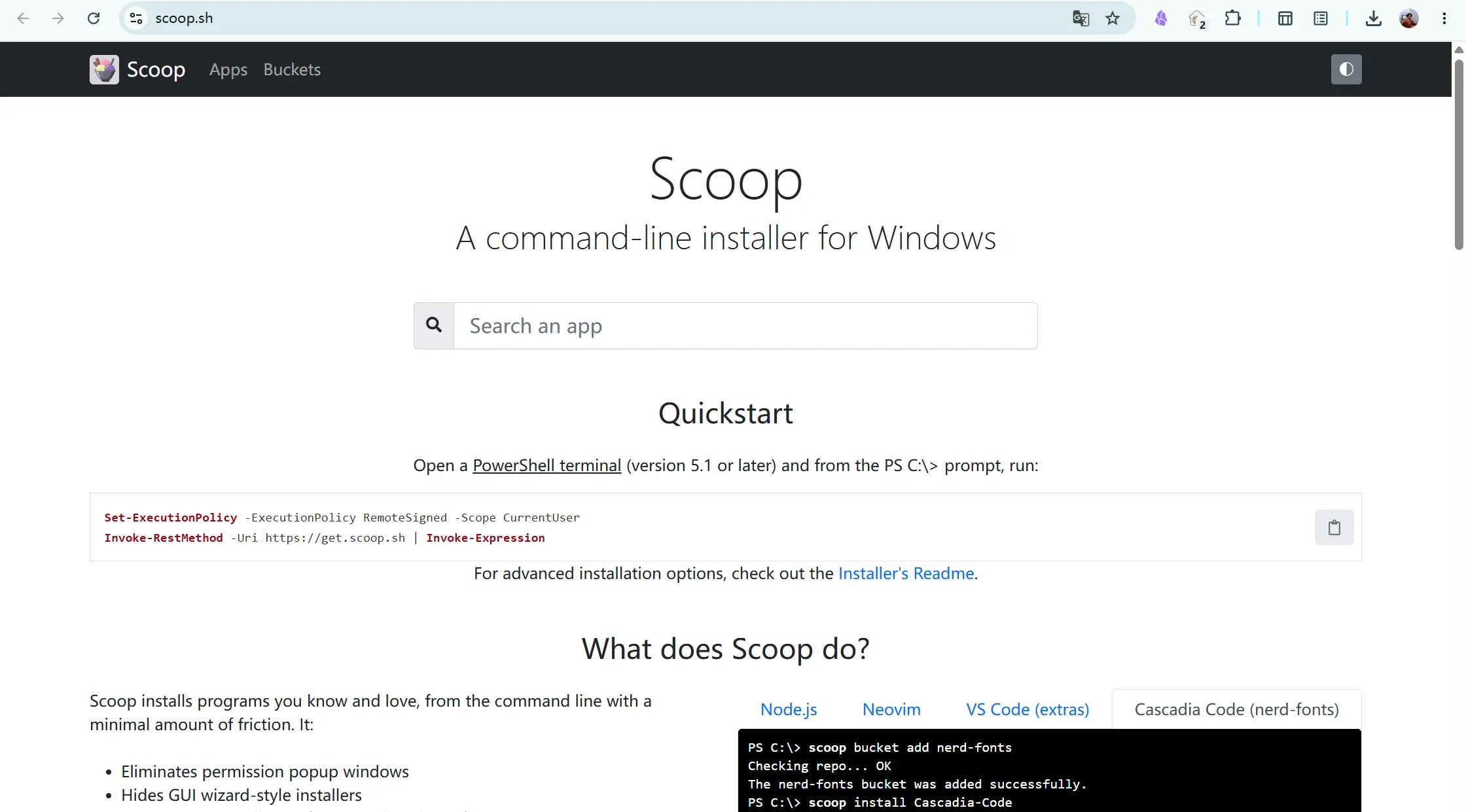Toggle dark/light theme

(1346, 69)
